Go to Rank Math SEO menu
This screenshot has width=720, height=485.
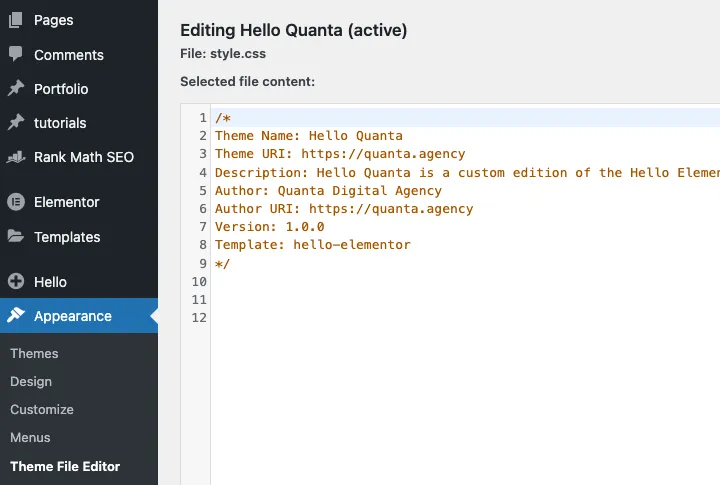[83, 157]
